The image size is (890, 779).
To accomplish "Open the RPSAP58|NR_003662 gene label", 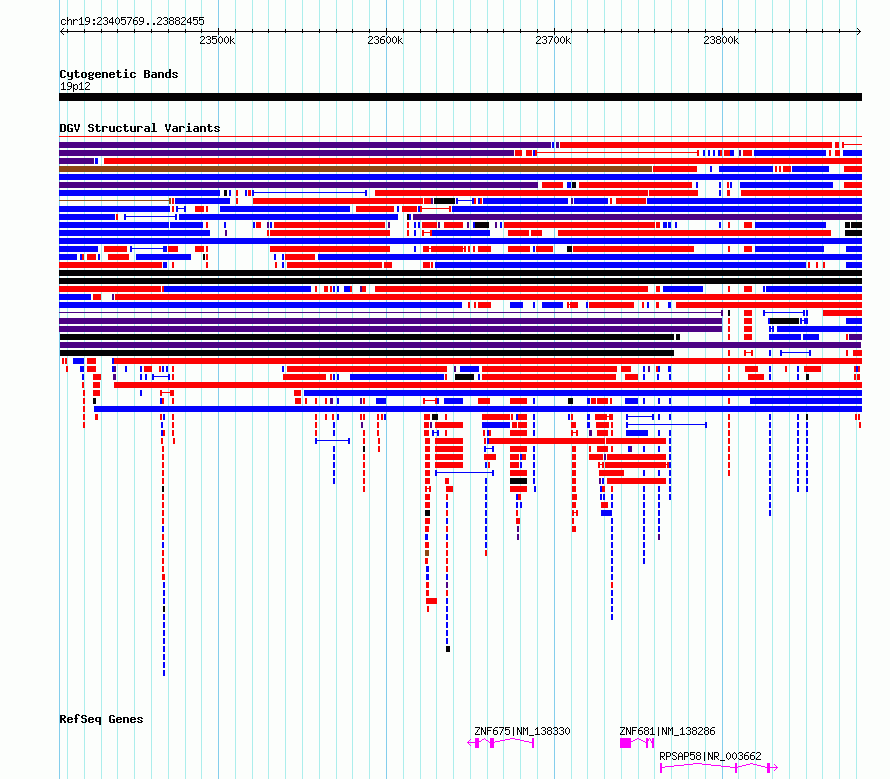I will coord(710,756).
